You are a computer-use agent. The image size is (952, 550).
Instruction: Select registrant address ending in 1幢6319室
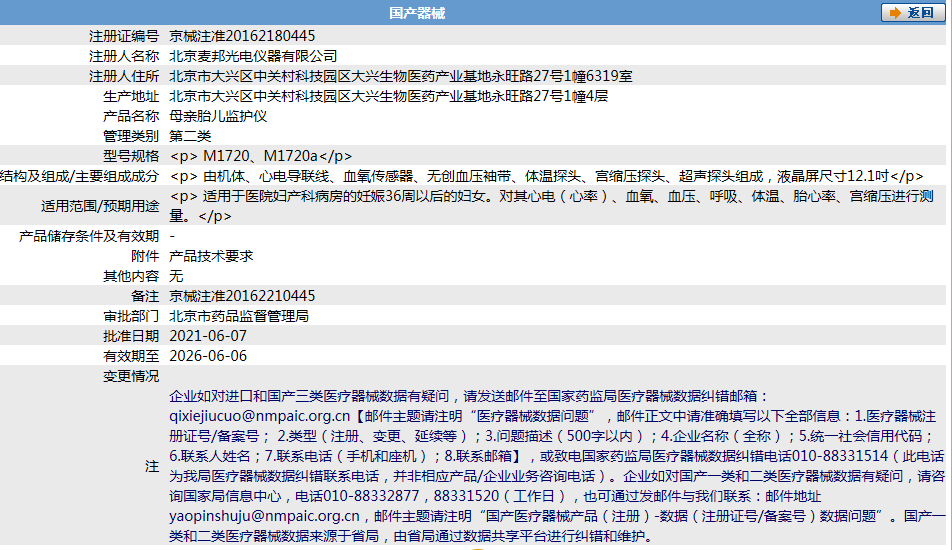[401, 76]
